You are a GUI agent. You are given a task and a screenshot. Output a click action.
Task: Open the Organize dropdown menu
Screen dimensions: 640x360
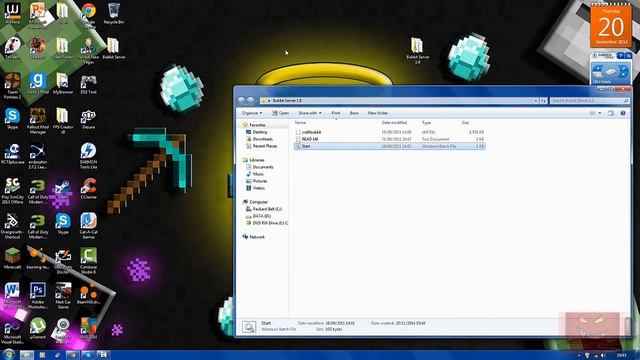click(252, 113)
